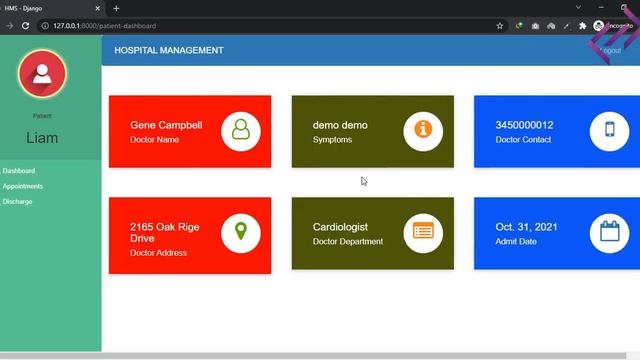Click the Oct. 31, 2021 admit date text

(526, 227)
